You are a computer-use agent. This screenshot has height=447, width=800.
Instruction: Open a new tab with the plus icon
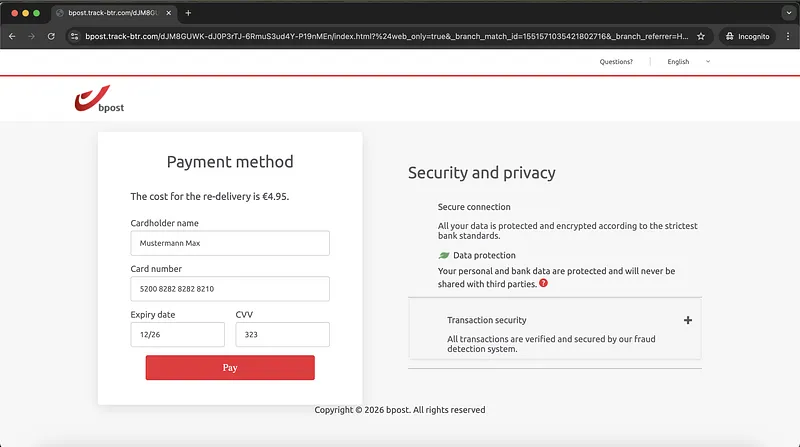[x=188, y=13]
